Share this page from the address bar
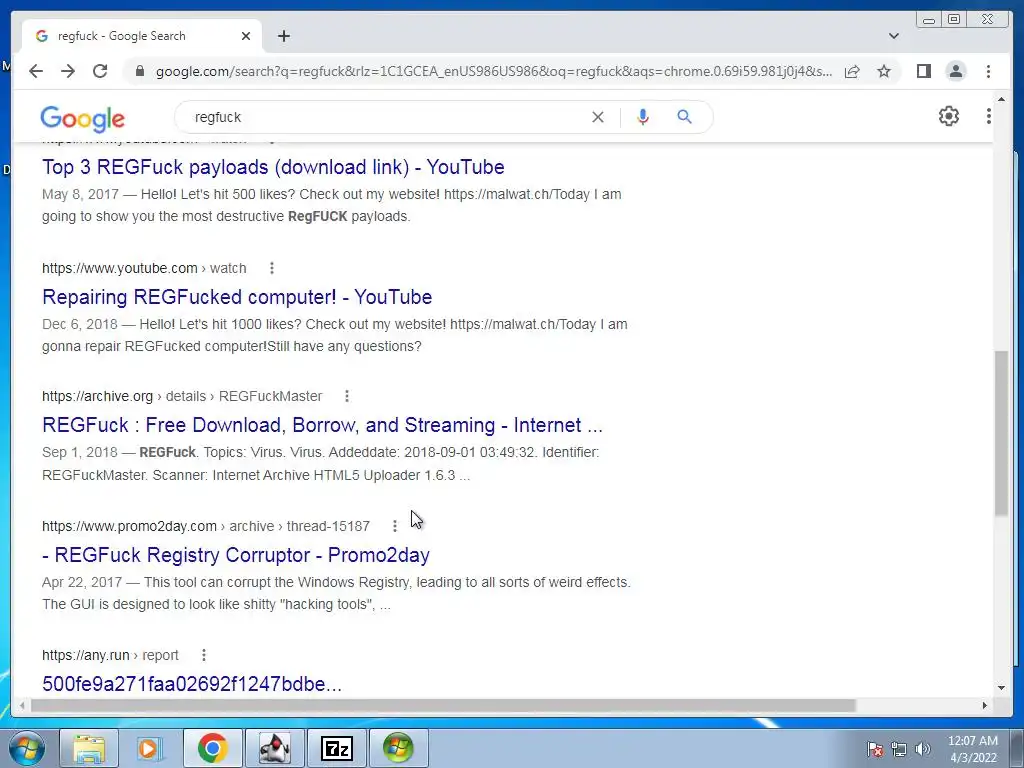This screenshot has width=1024, height=768. click(852, 71)
